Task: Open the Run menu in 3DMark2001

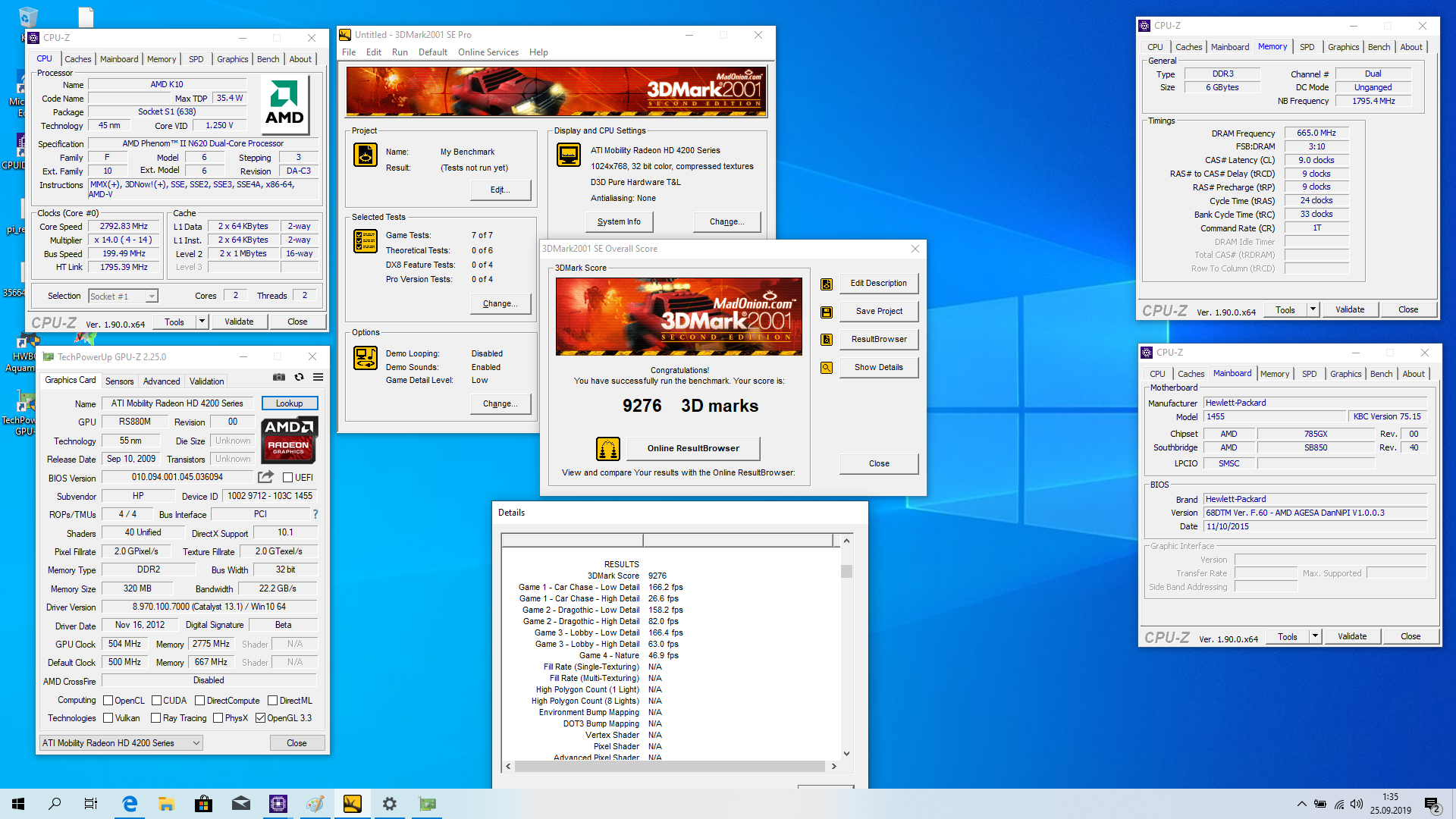Action: (x=400, y=52)
